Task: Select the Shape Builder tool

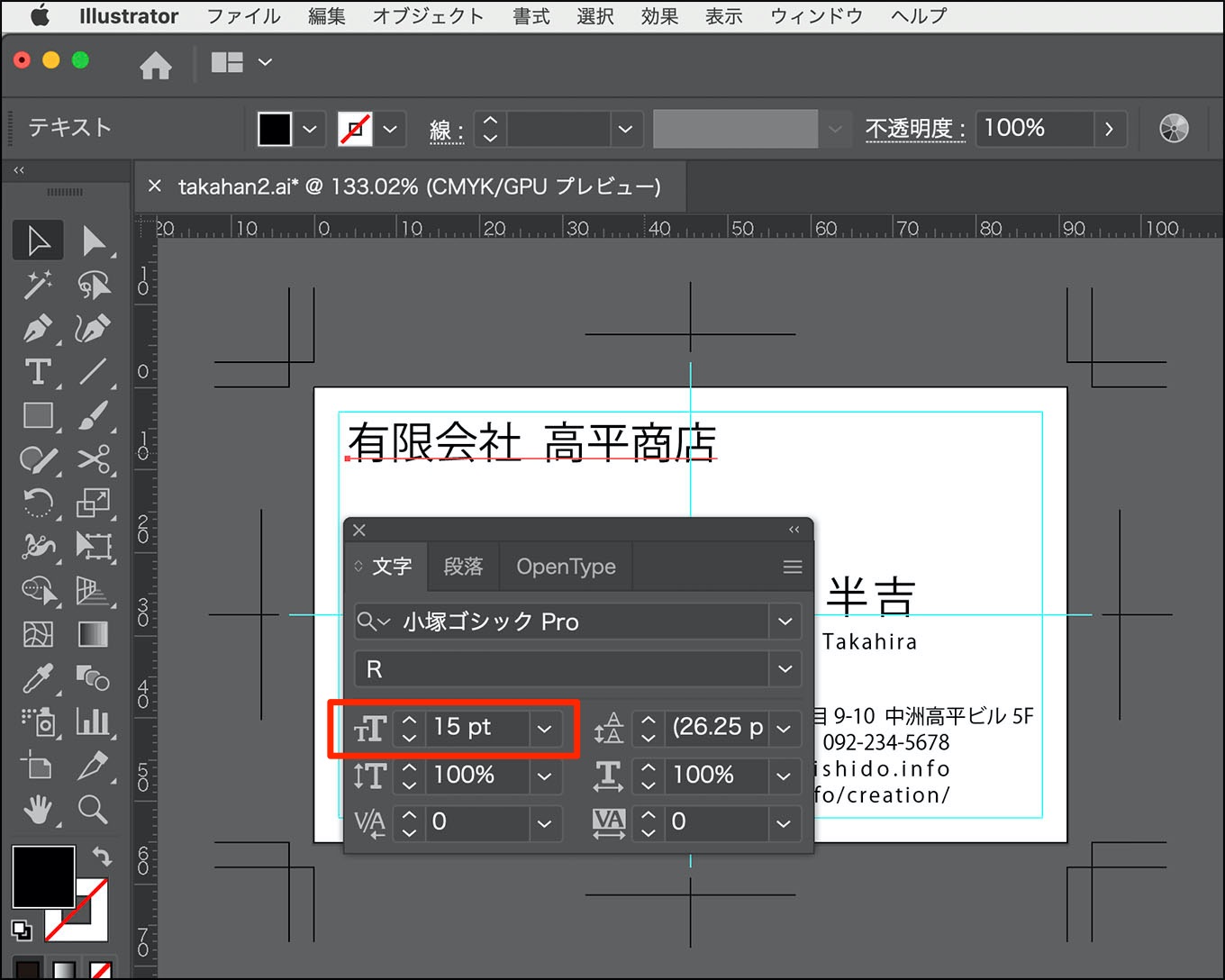Action: click(x=38, y=590)
